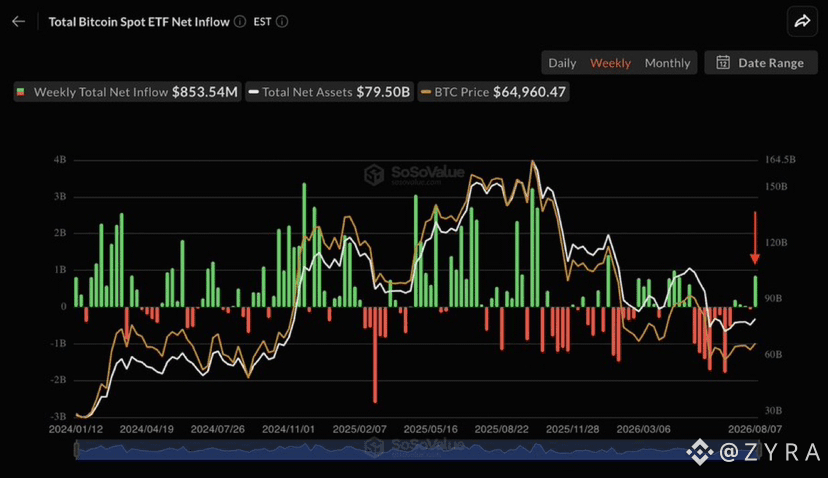
Task: Click the 2025/08/22 axis date label
Action: pyautogui.click(x=502, y=429)
